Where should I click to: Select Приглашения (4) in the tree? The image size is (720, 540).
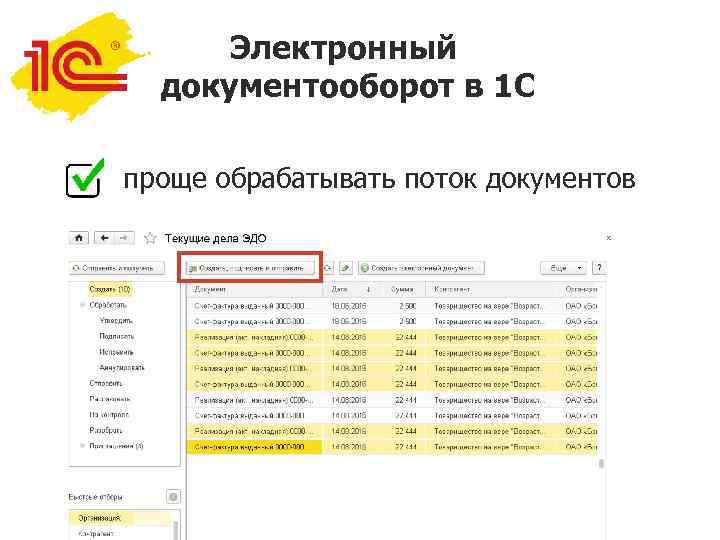(x=116, y=446)
